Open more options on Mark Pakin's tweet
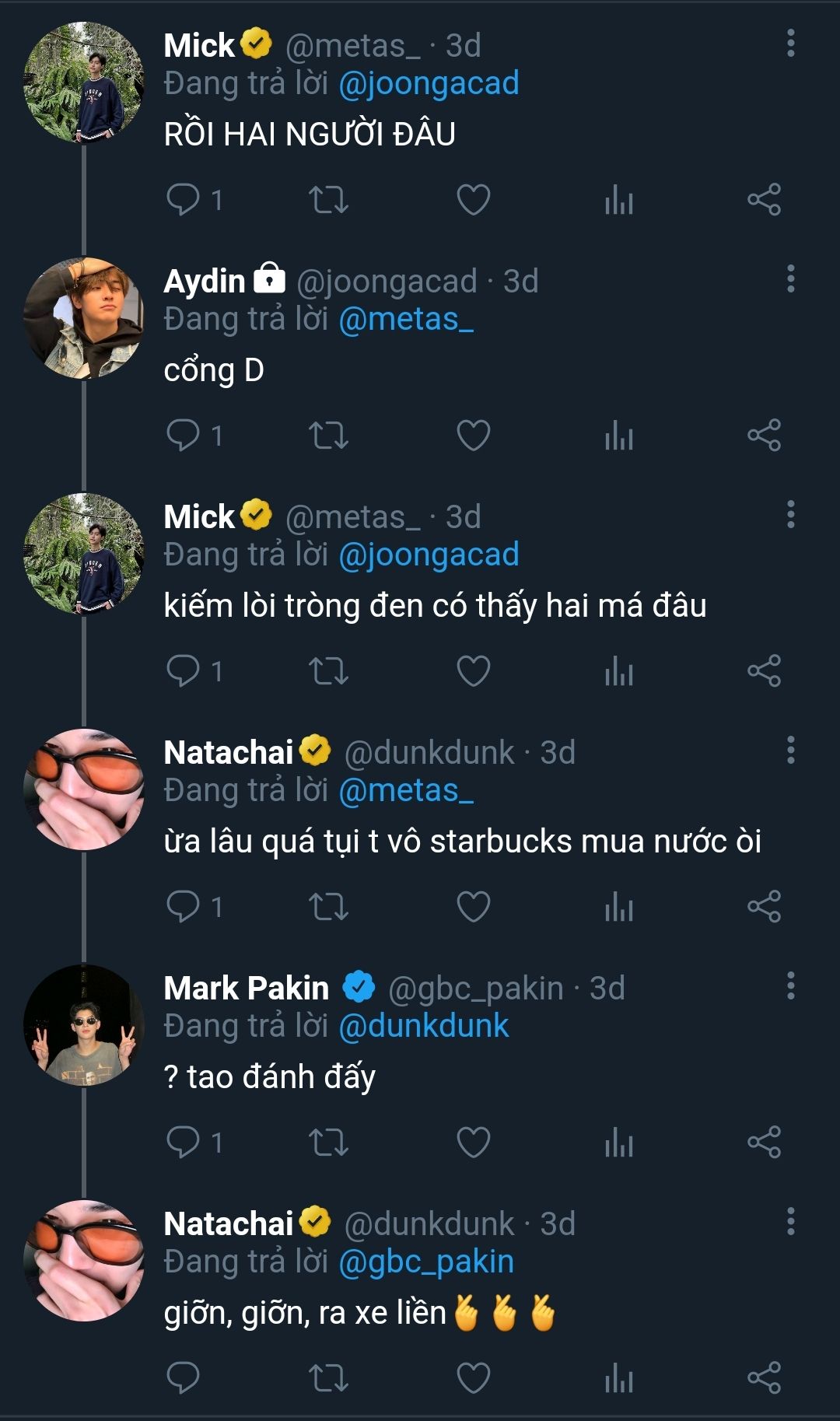Image resolution: width=840 pixels, height=1421 pixels. click(790, 986)
